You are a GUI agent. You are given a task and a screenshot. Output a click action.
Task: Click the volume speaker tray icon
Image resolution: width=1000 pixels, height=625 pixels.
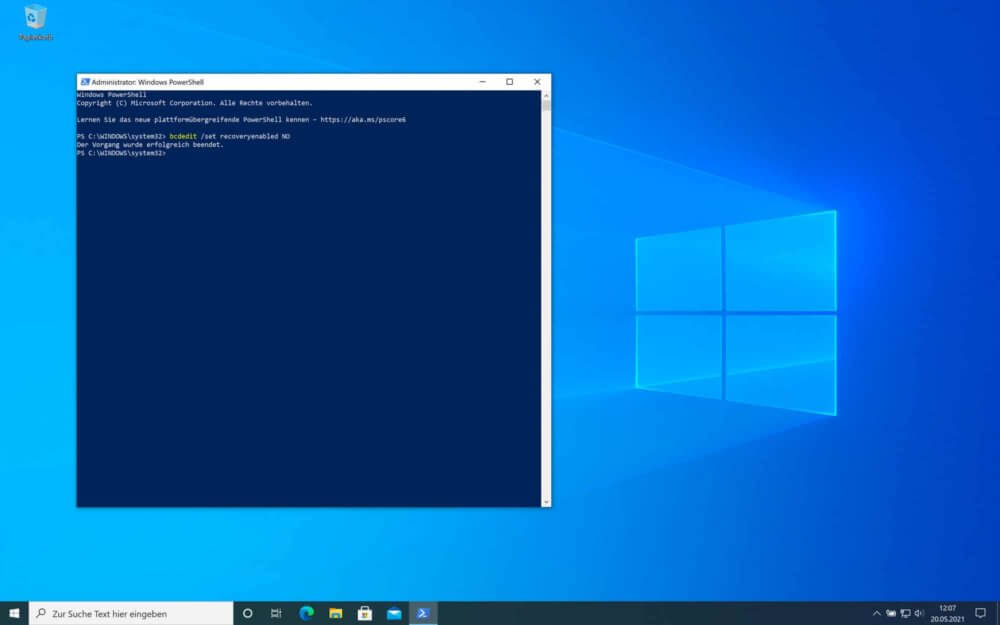pos(919,614)
